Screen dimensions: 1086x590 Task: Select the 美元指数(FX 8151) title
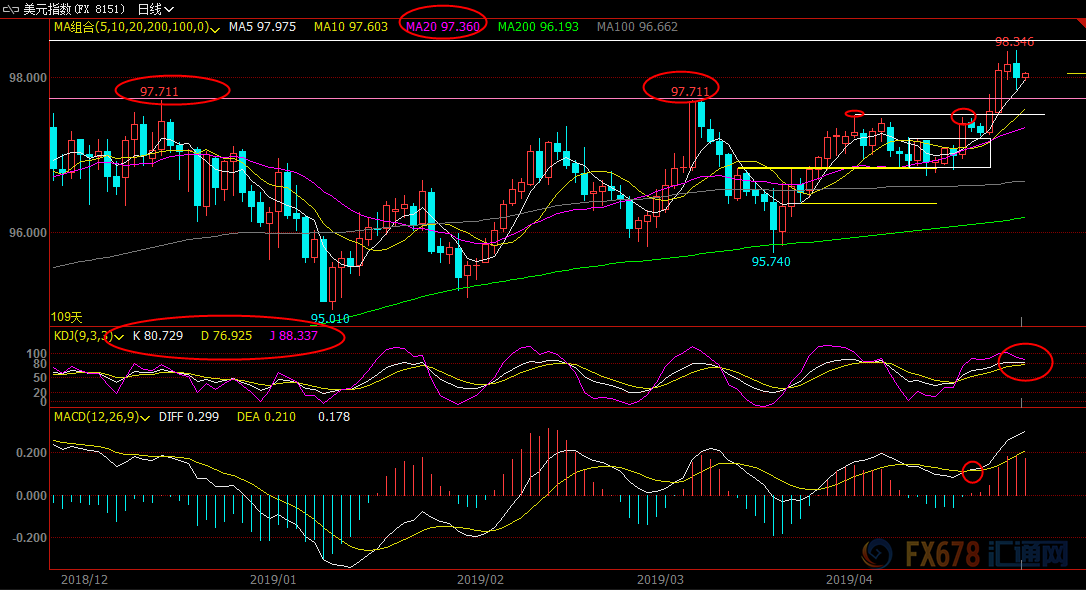74,10
